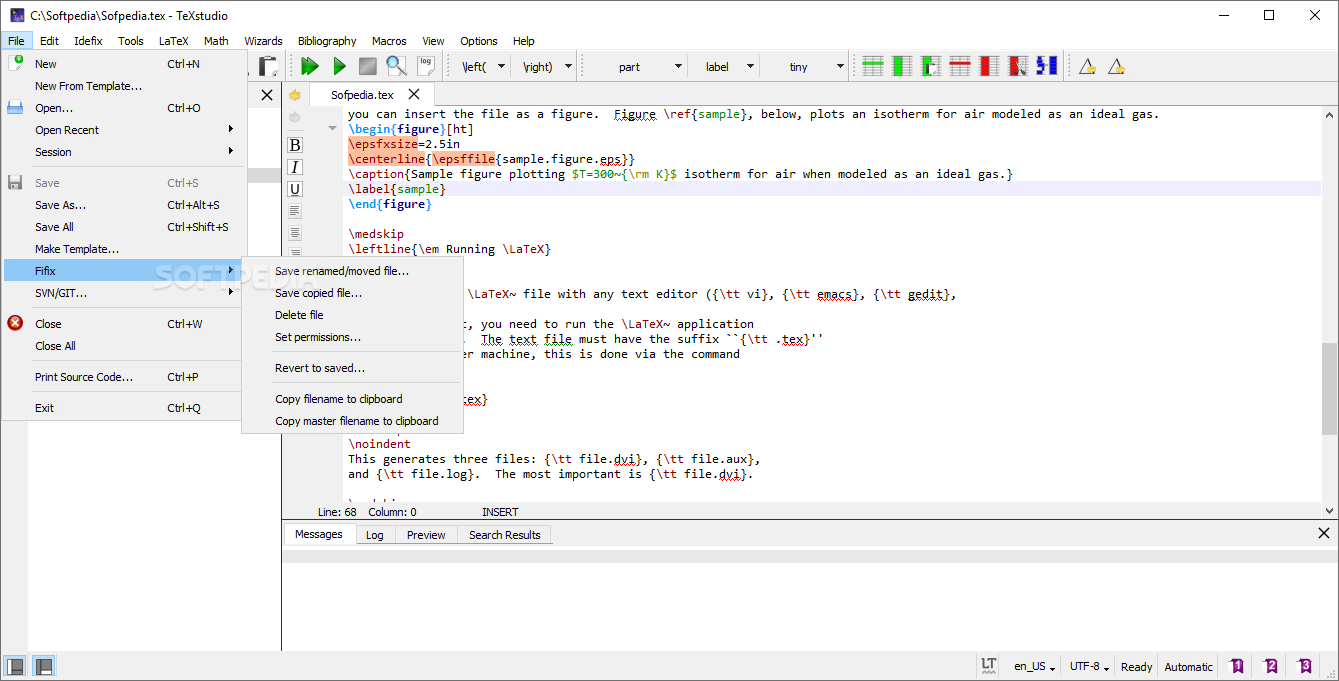Screen dimensions: 1339x681
Task: Click the gray Stop compilation icon
Action: [x=368, y=66]
